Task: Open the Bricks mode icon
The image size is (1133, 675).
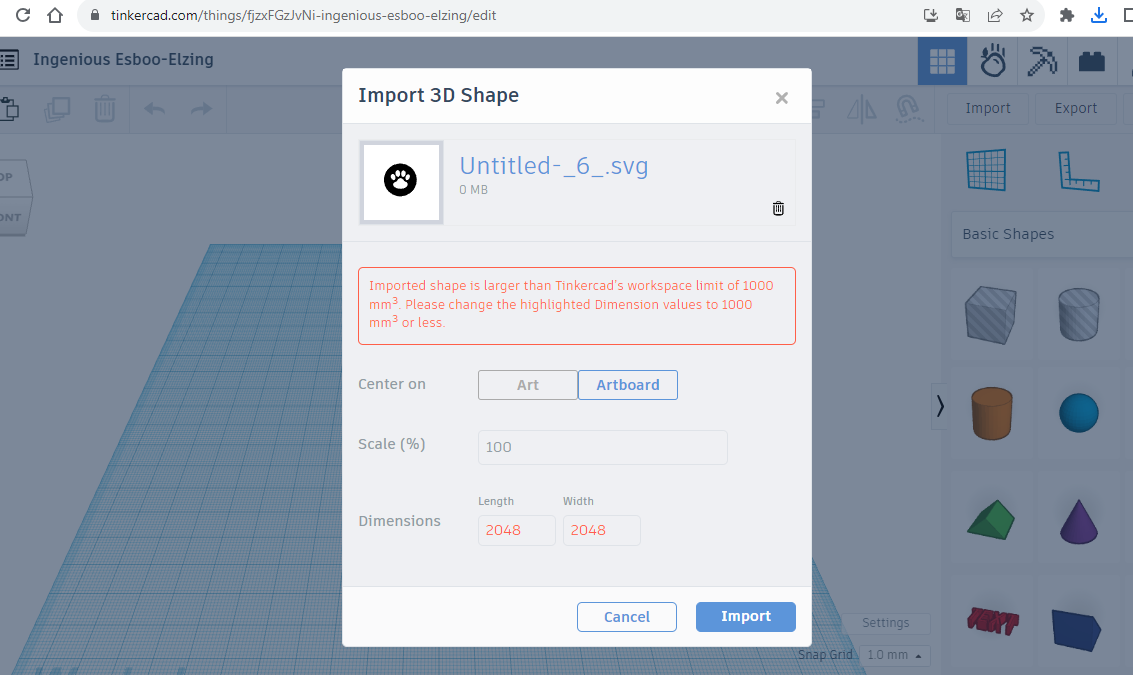Action: (x=1091, y=61)
